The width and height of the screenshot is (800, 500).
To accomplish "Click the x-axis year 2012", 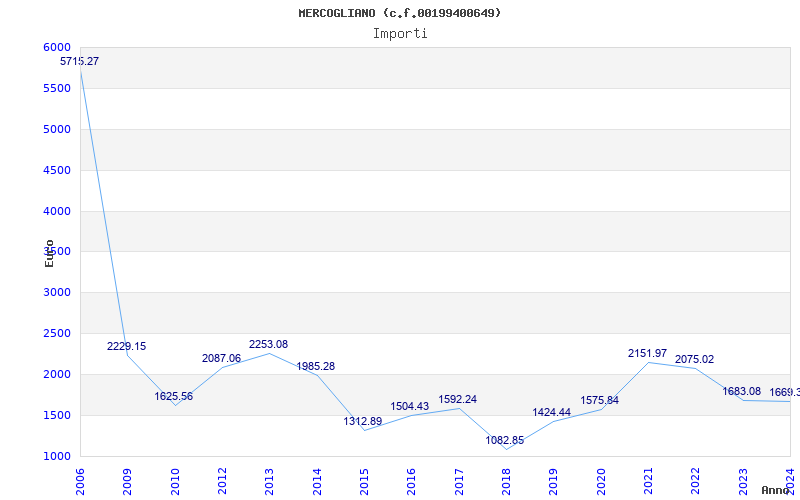I will pyautogui.click(x=222, y=482).
